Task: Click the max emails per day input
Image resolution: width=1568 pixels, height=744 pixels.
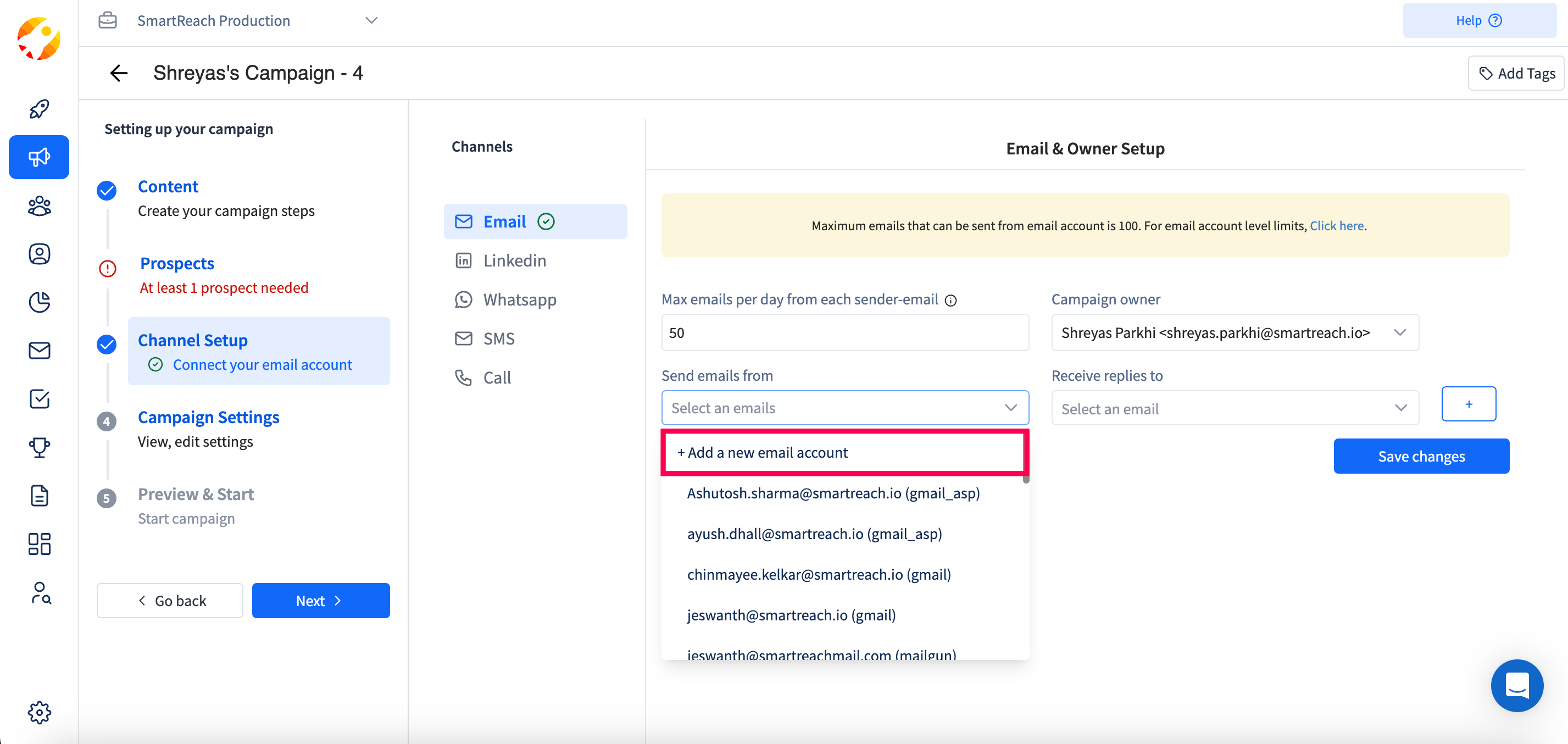Action: [x=845, y=332]
